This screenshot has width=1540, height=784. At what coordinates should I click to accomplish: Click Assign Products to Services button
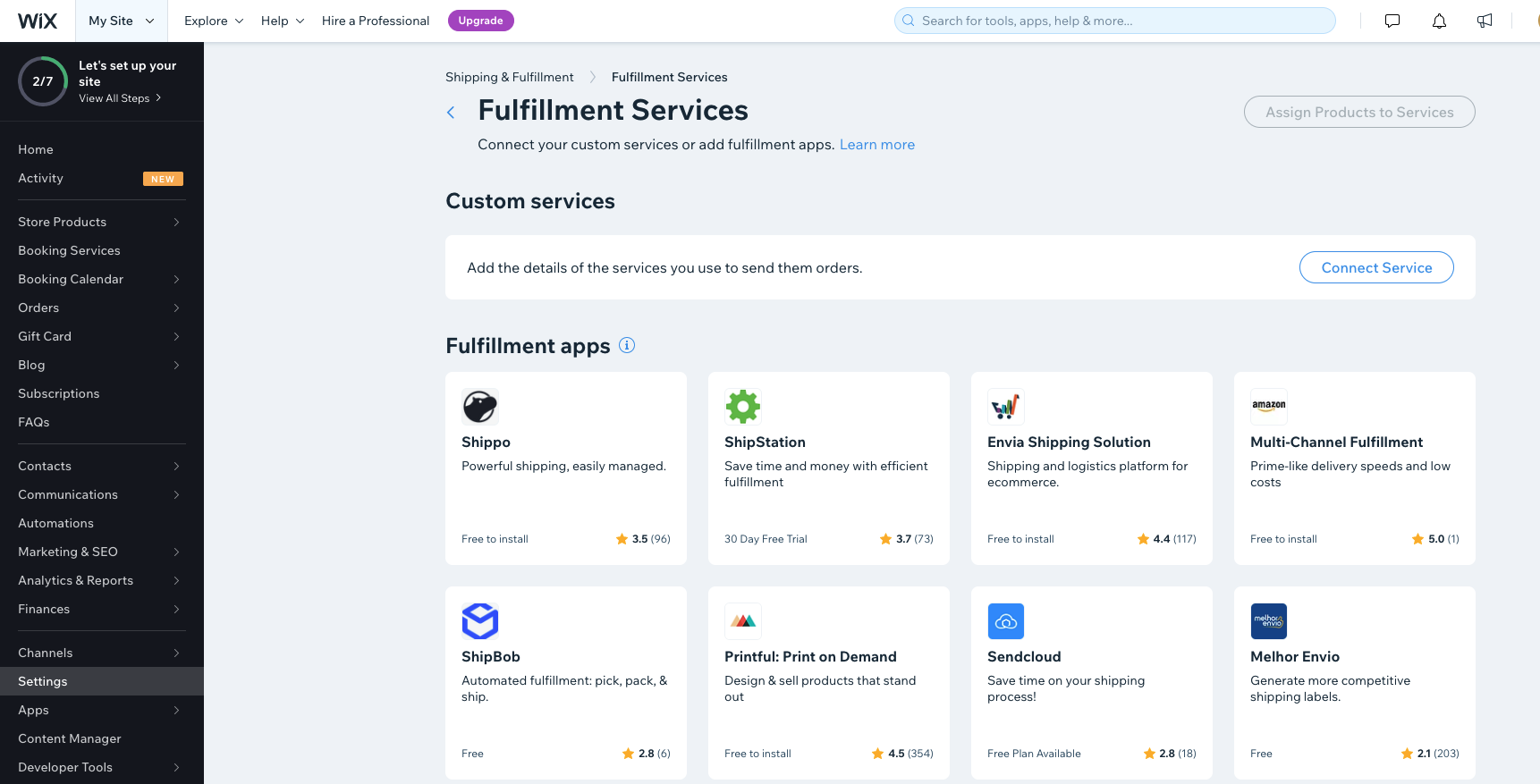click(x=1359, y=112)
